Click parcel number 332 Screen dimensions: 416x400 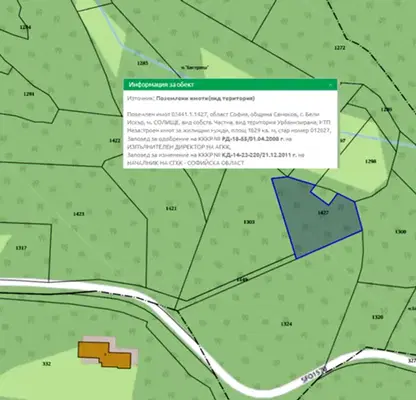pos(47,364)
